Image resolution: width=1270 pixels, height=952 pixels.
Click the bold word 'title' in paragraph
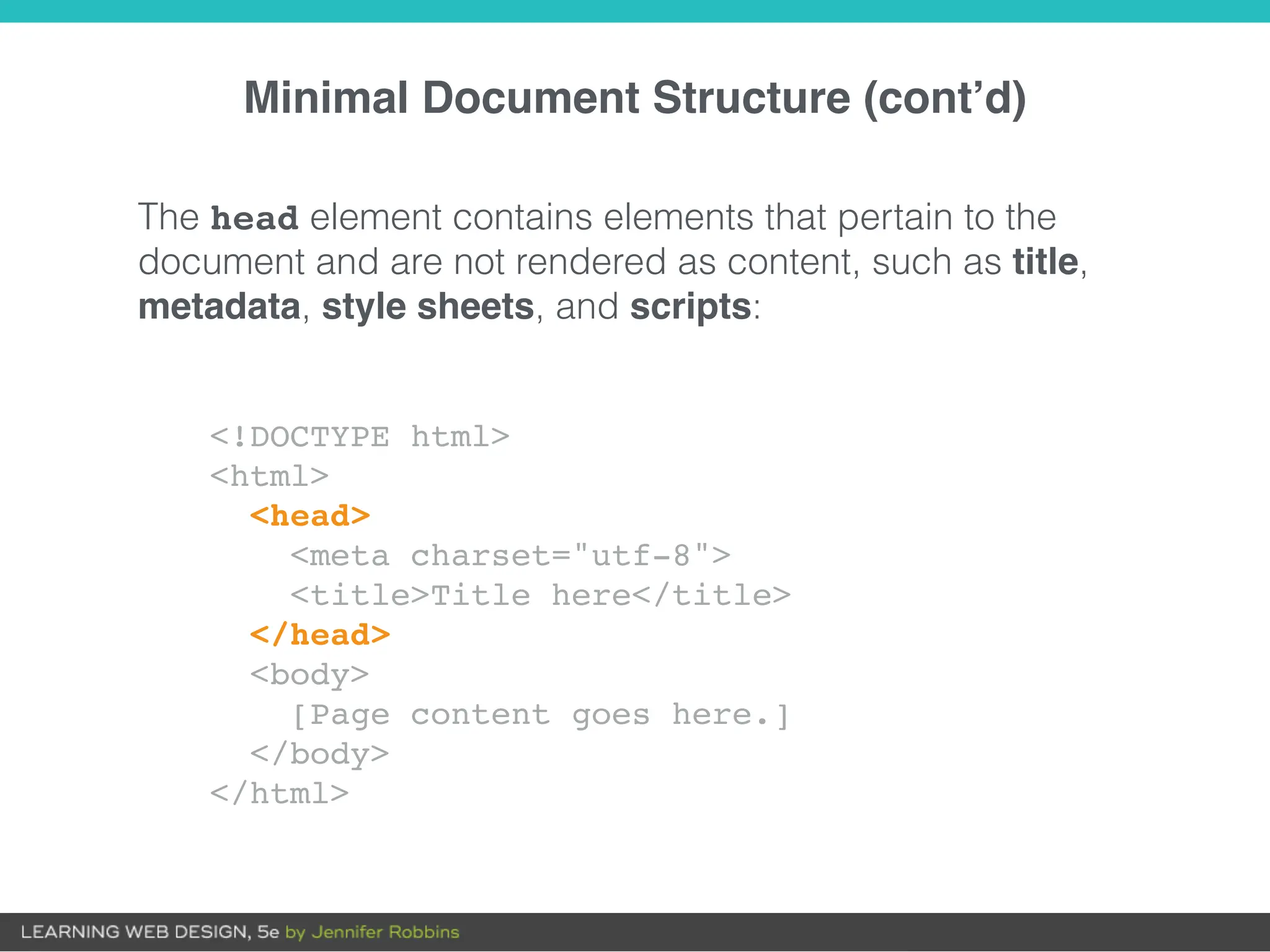tap(1046, 261)
